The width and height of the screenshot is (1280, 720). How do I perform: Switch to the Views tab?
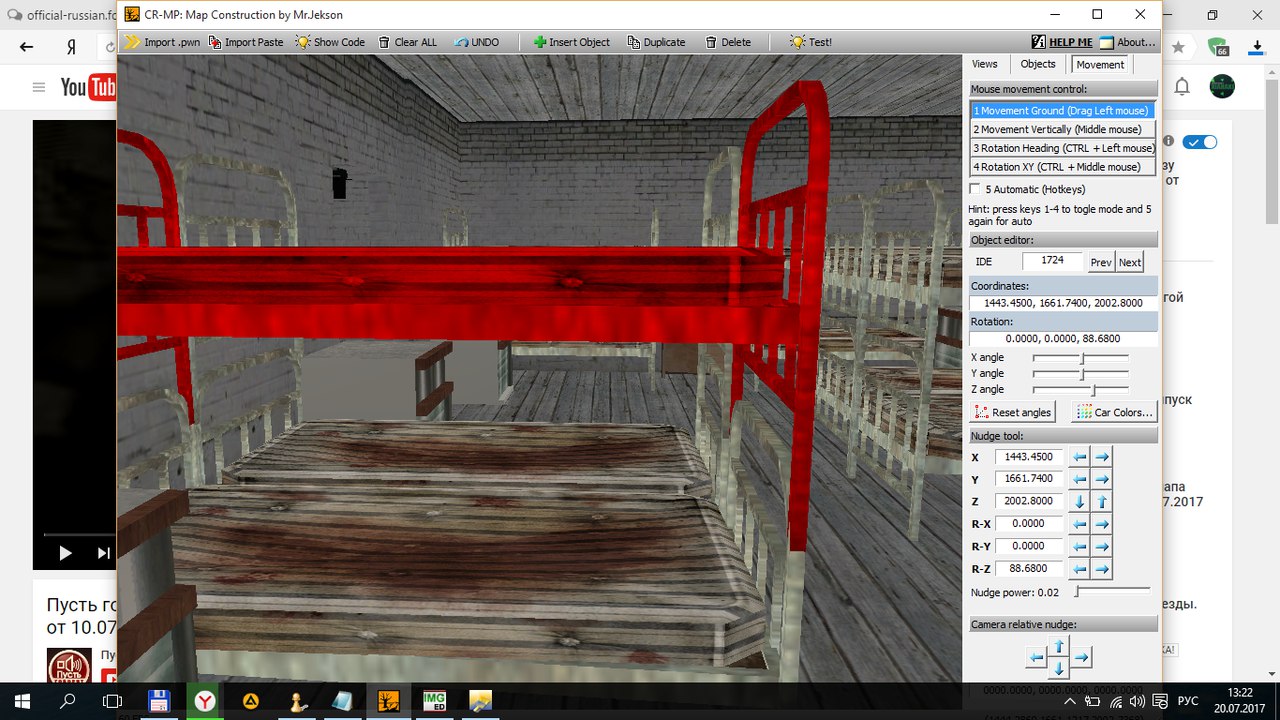pyautogui.click(x=985, y=64)
